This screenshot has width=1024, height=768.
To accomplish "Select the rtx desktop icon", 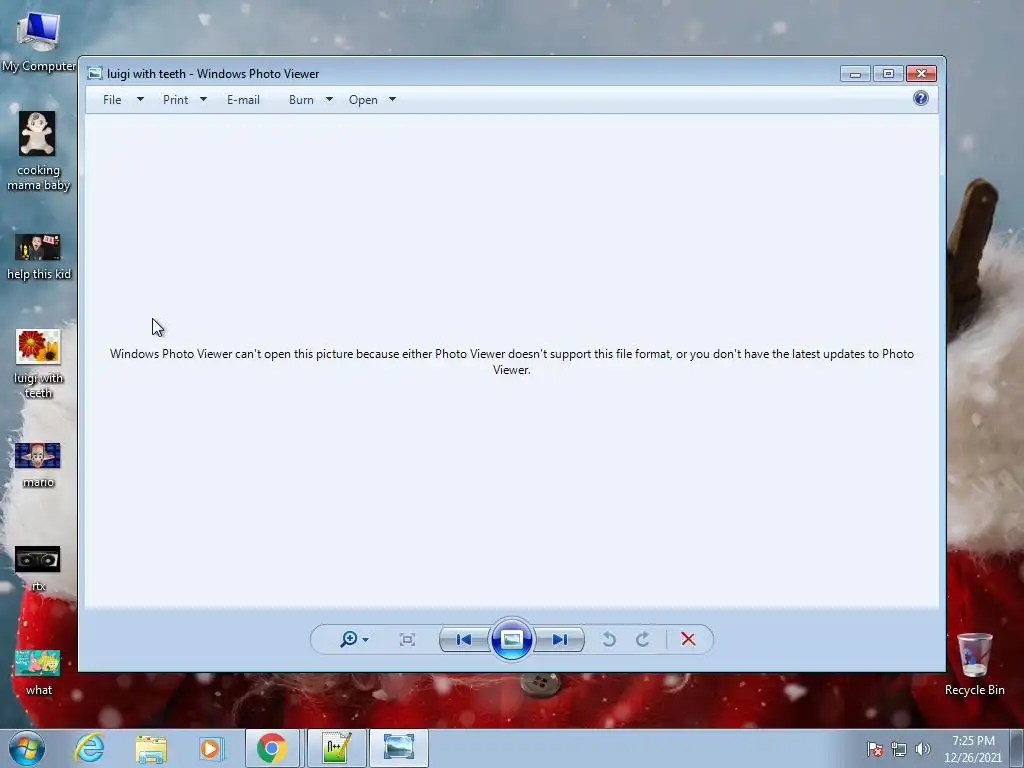I will coord(38,569).
